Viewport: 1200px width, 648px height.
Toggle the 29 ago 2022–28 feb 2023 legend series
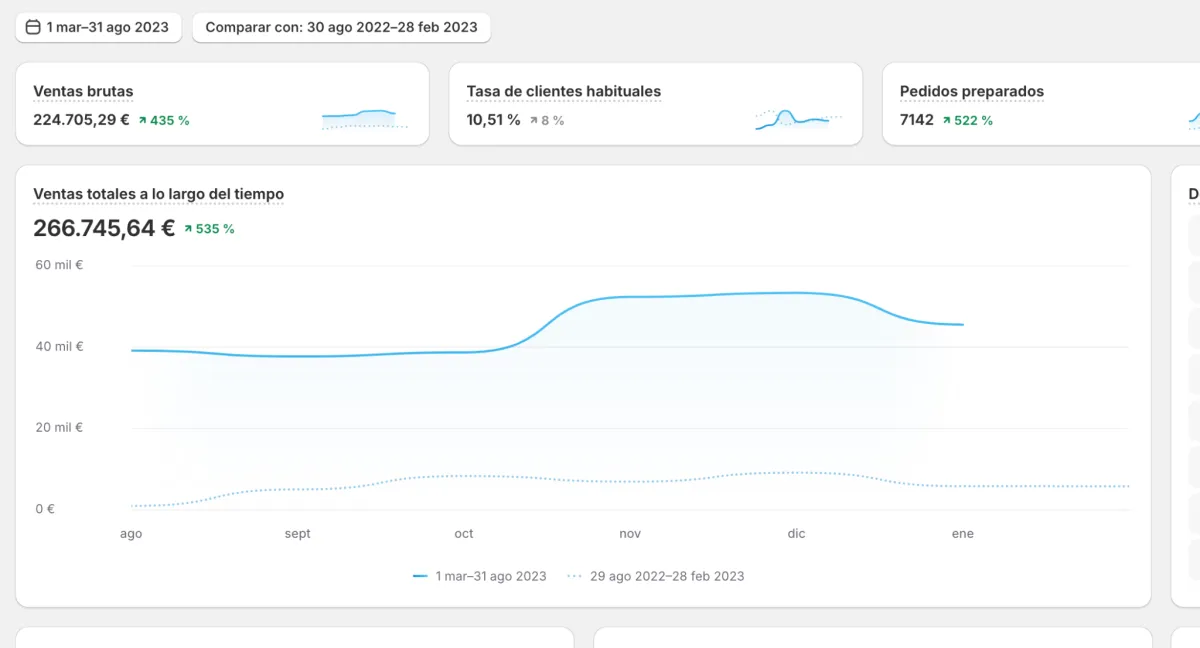(x=656, y=576)
